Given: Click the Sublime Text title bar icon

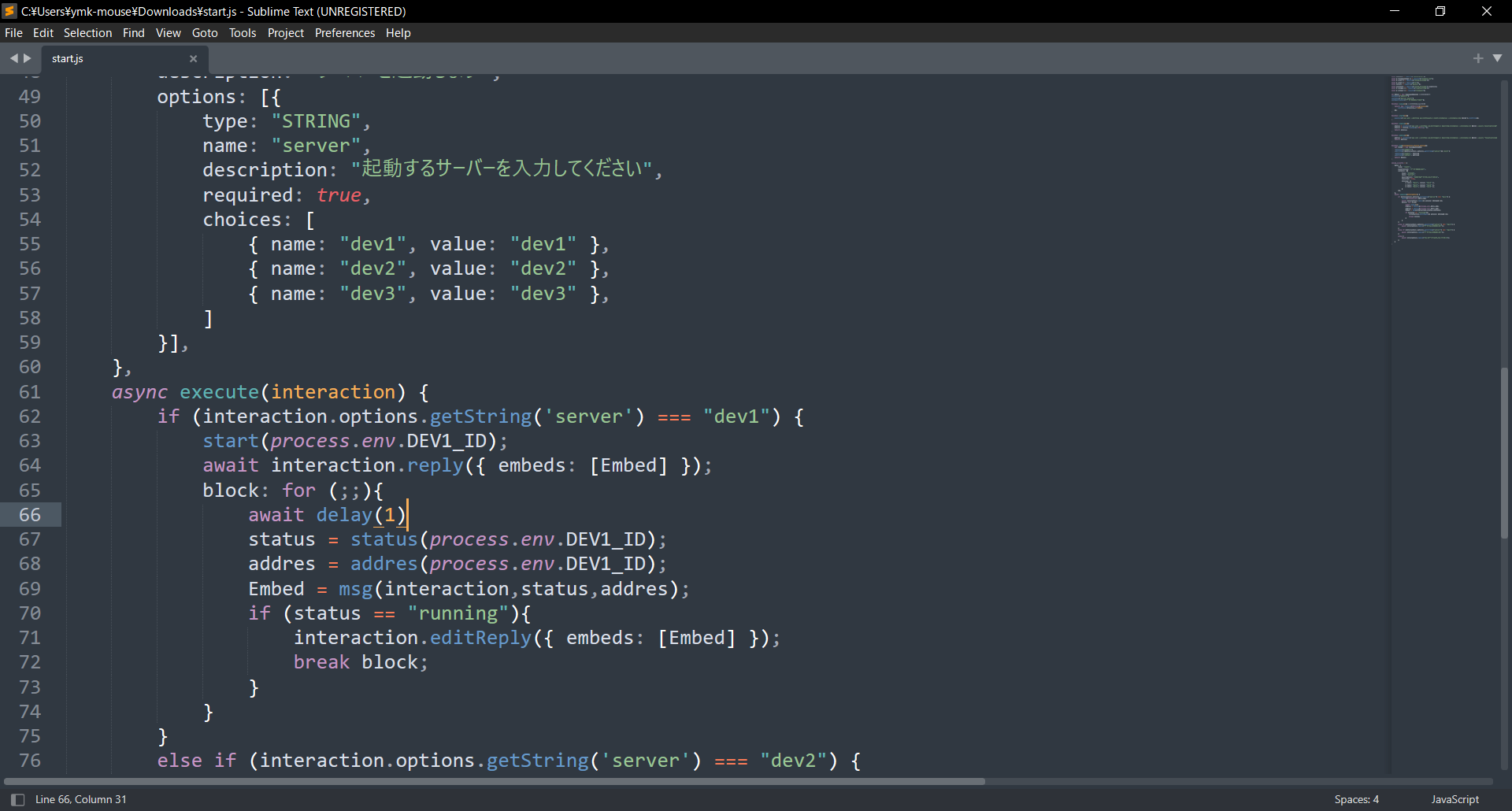Looking at the screenshot, I should point(9,11).
